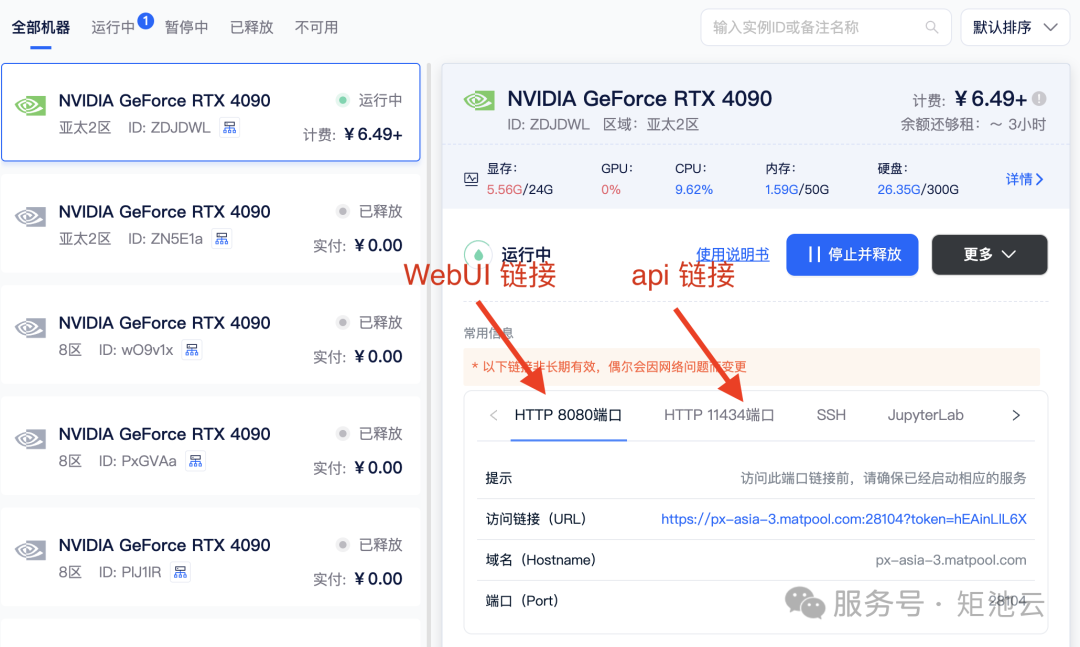The image size is (1080, 647).
Task: Click network icon beside ID PlJ1IR
Action: (x=180, y=572)
